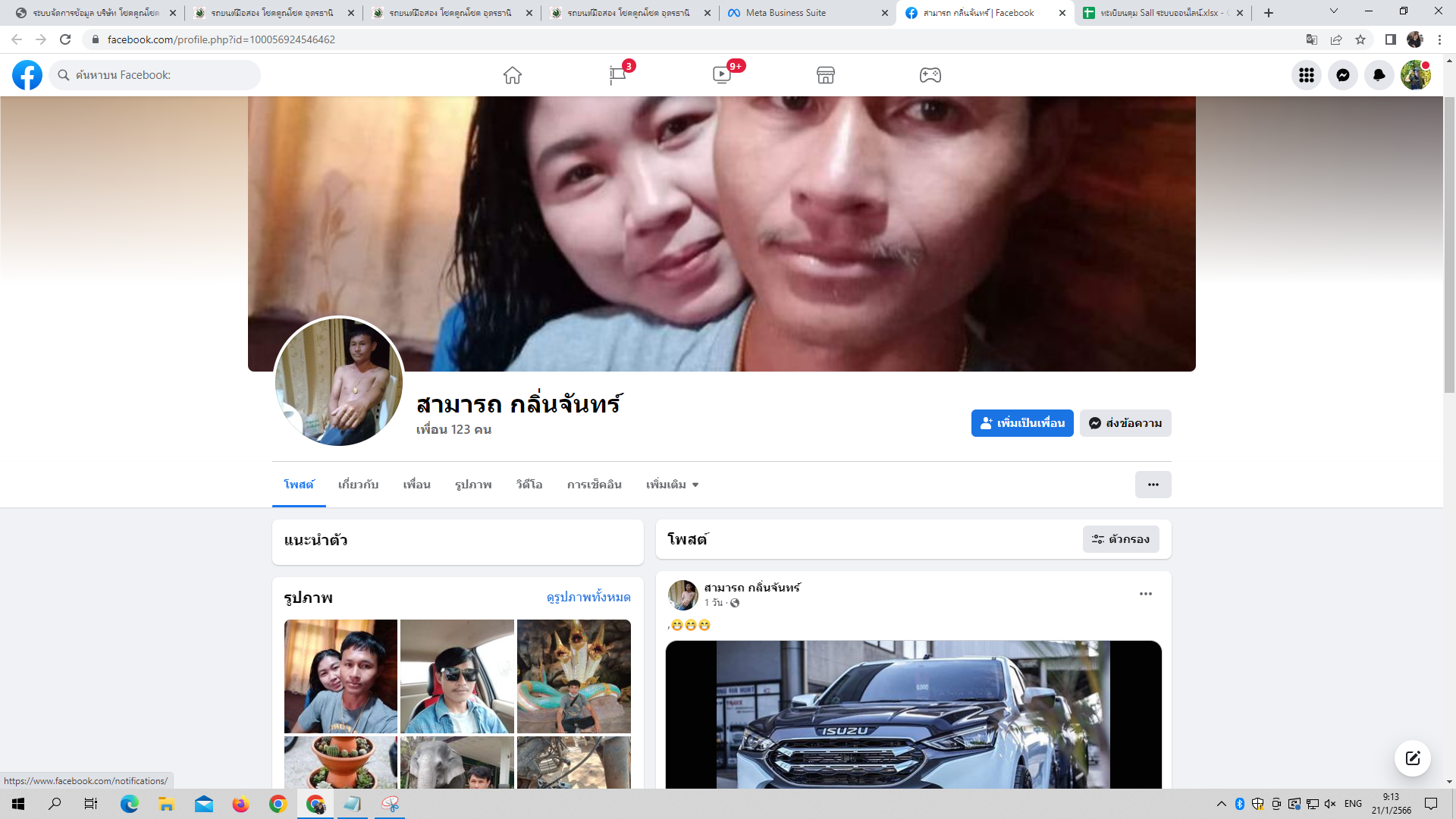Viewport: 1456px width, 819px height.
Task: Open Pages flag icon with 3 notifications
Action: click(617, 75)
